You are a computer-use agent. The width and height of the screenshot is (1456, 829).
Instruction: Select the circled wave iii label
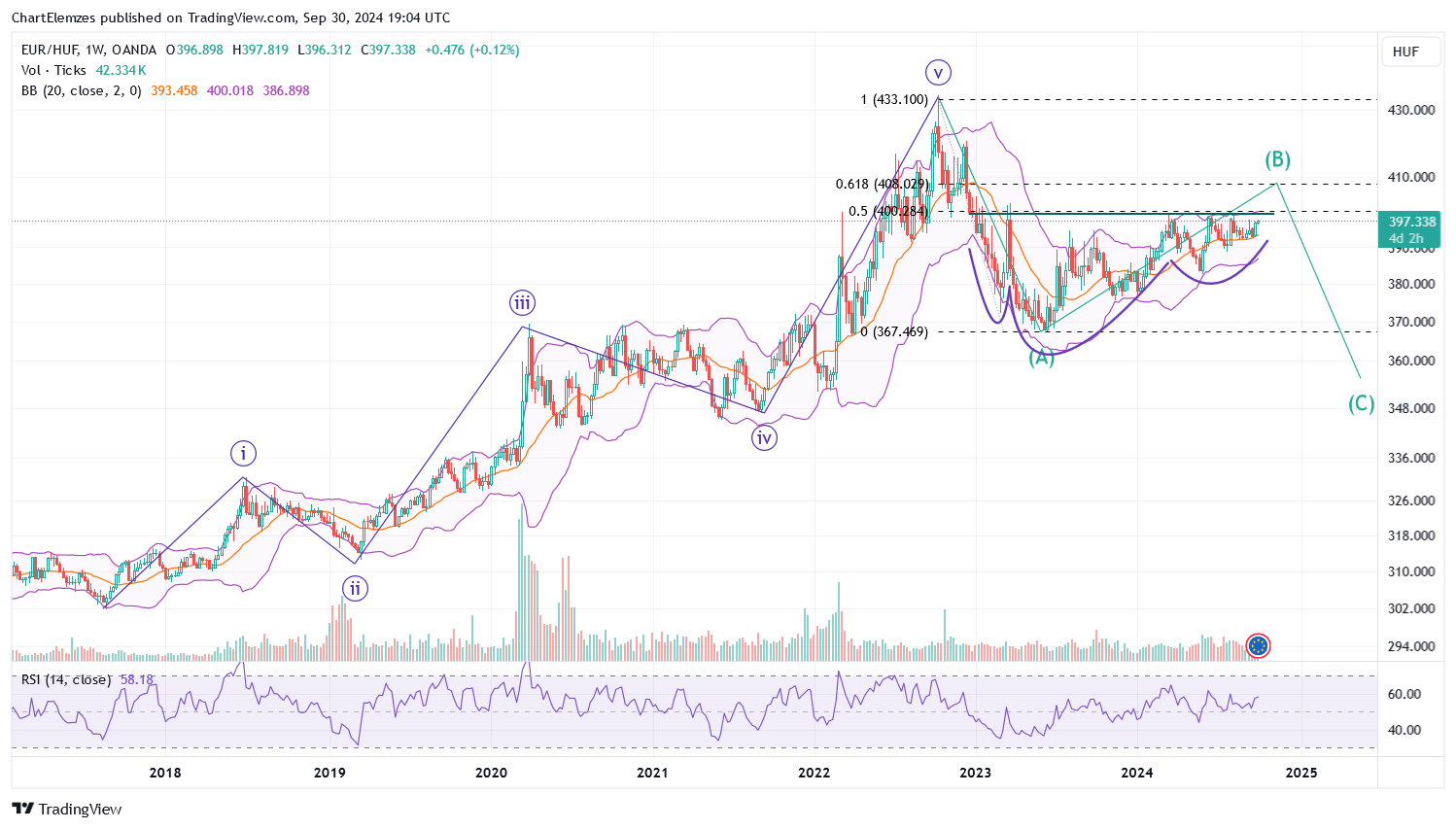tap(522, 303)
